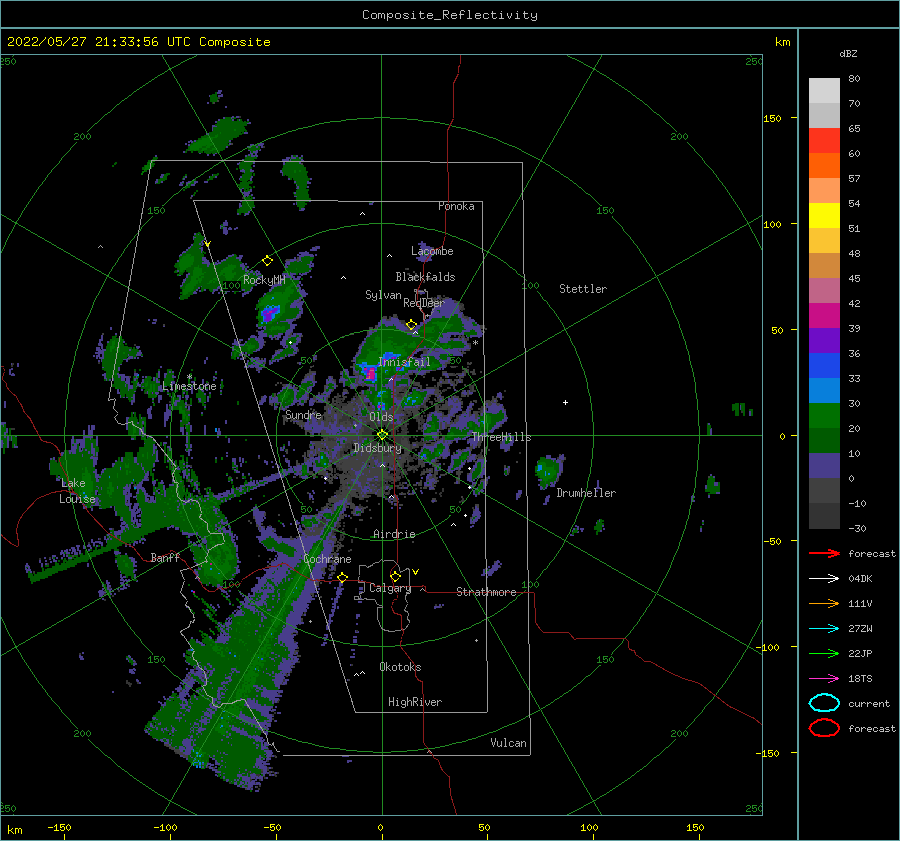Screen dimensions: 900x841
Task: Click the green 22JP arrow icon
Action: coord(824,653)
